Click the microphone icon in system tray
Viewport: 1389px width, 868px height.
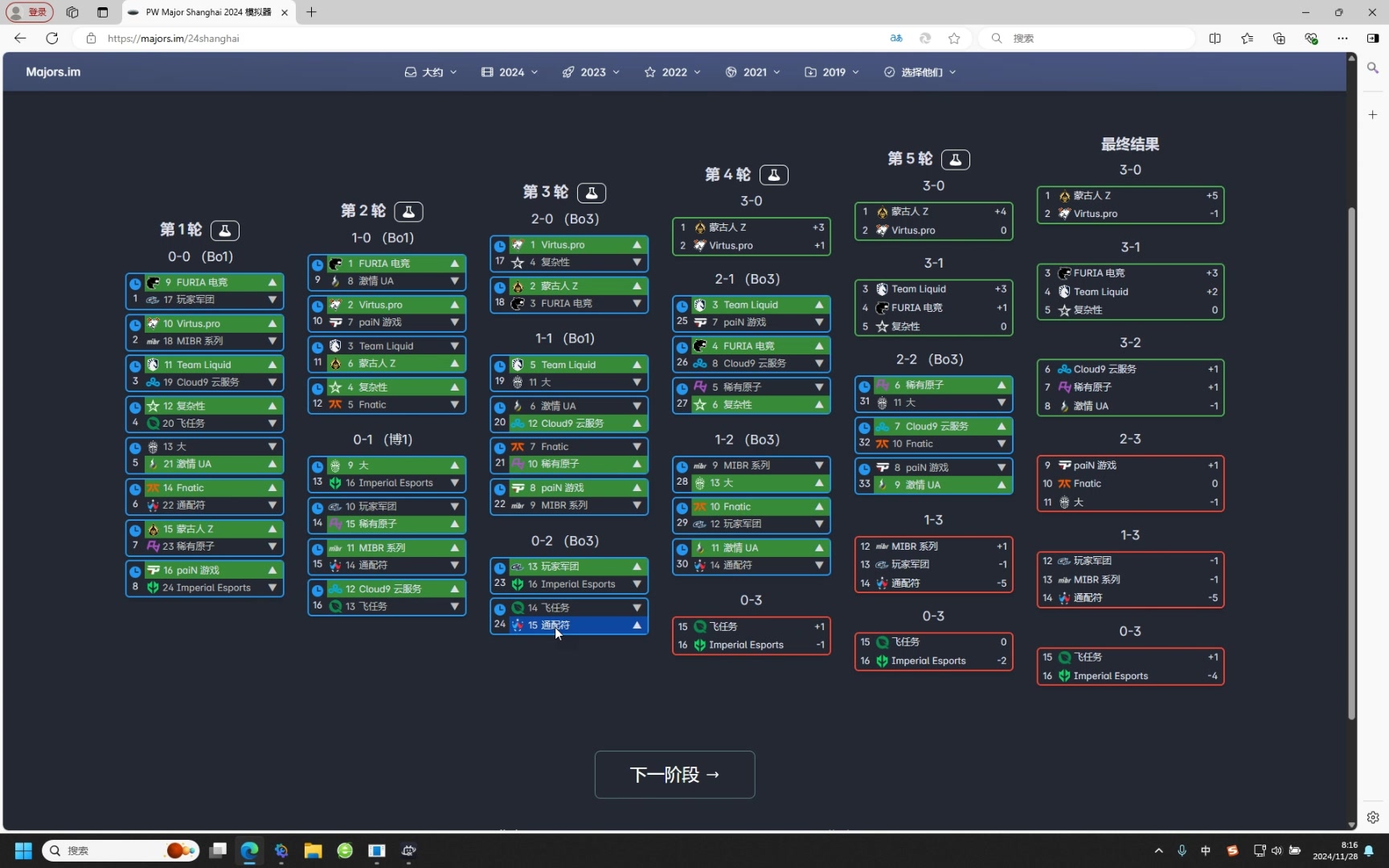(x=1182, y=850)
